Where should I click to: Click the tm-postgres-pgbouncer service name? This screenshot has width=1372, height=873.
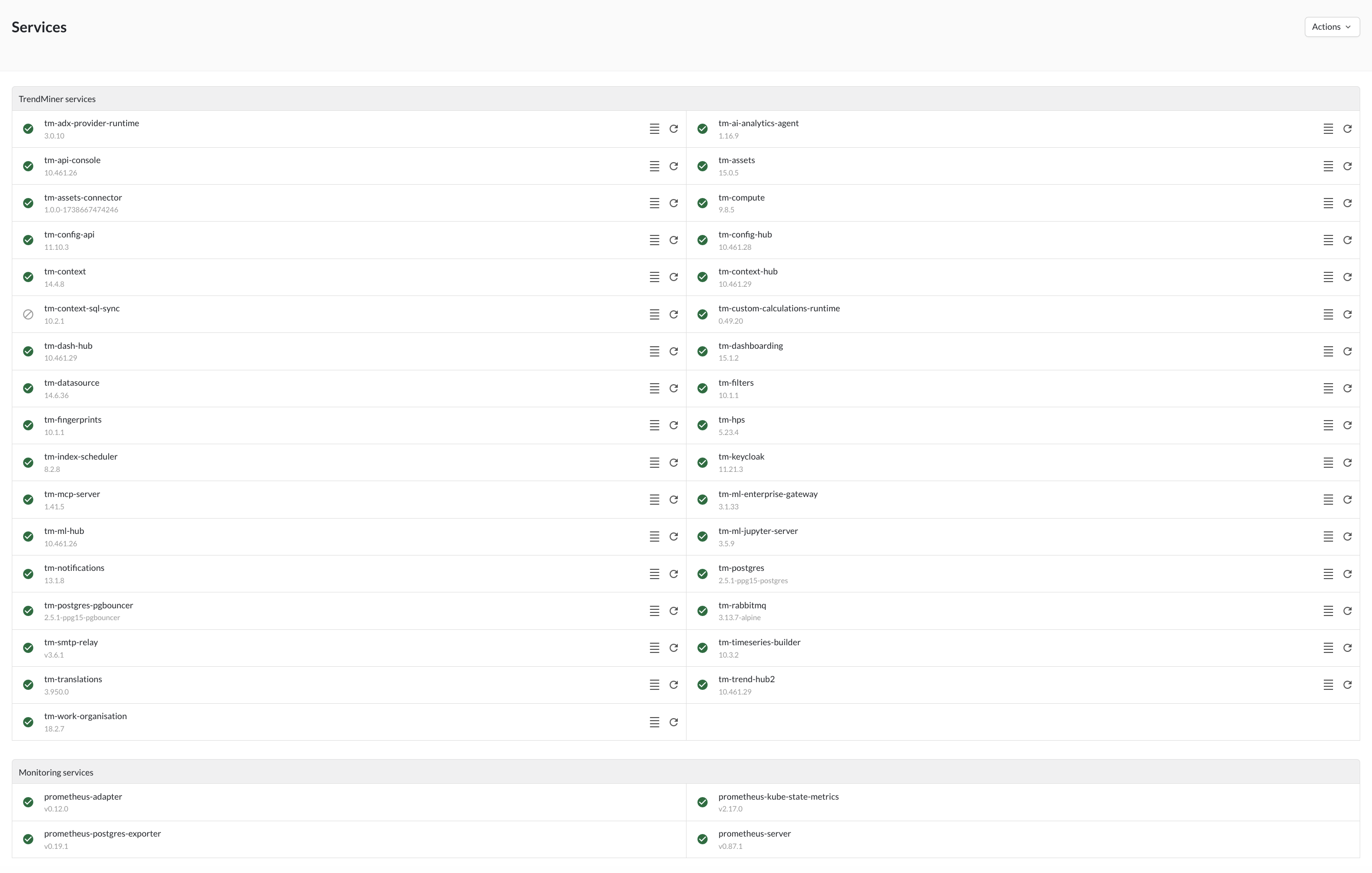coord(88,605)
